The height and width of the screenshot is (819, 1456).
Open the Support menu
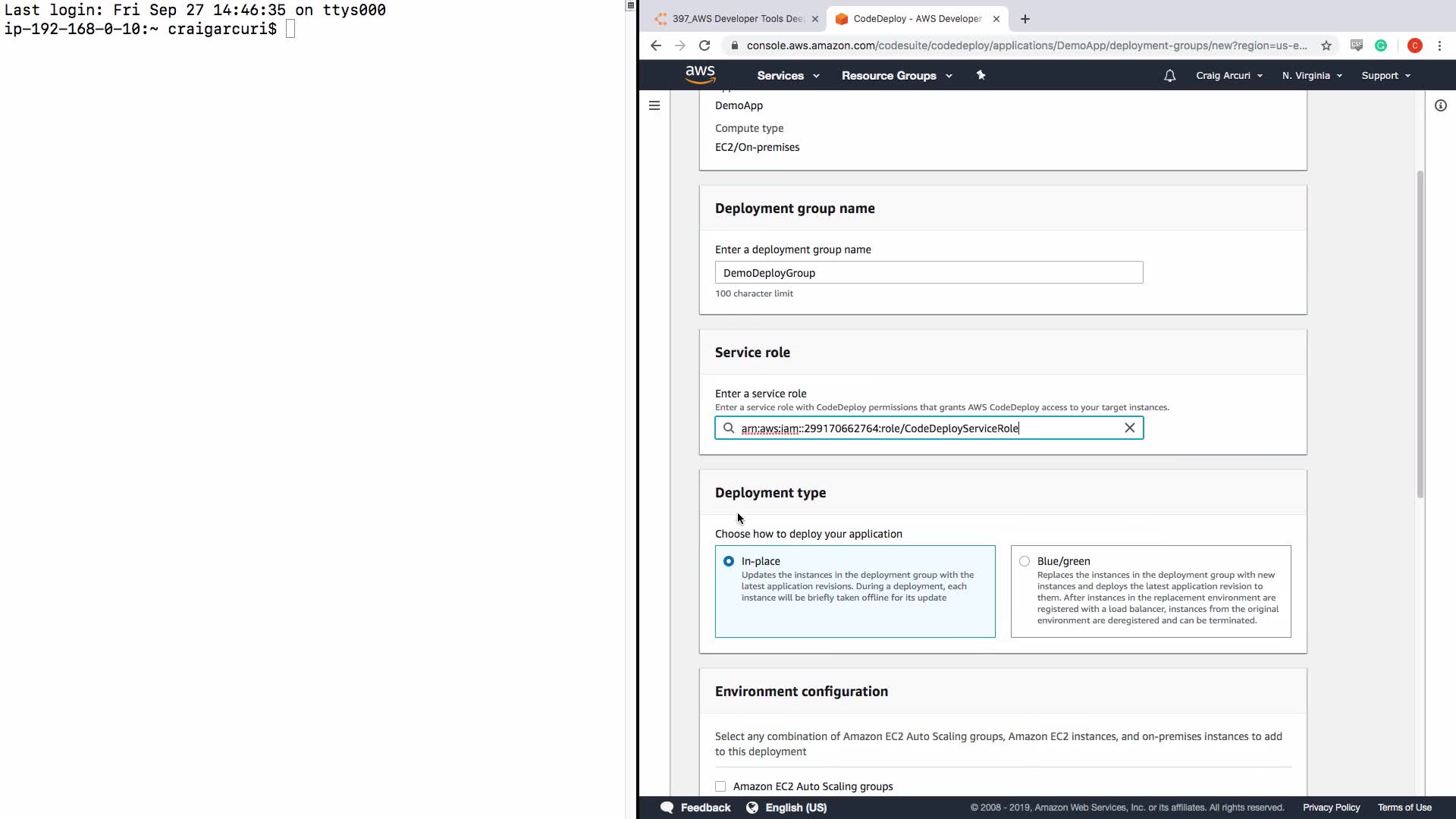click(1385, 76)
